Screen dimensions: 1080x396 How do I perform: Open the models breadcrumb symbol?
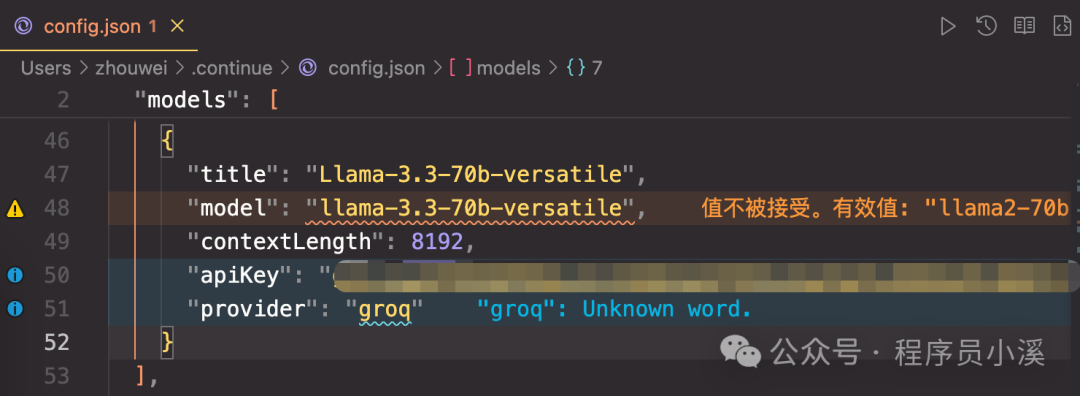coord(508,67)
